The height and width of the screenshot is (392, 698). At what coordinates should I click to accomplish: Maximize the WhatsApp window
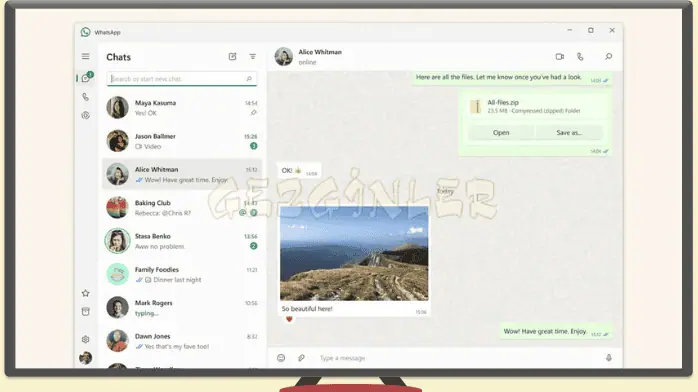pos(591,30)
